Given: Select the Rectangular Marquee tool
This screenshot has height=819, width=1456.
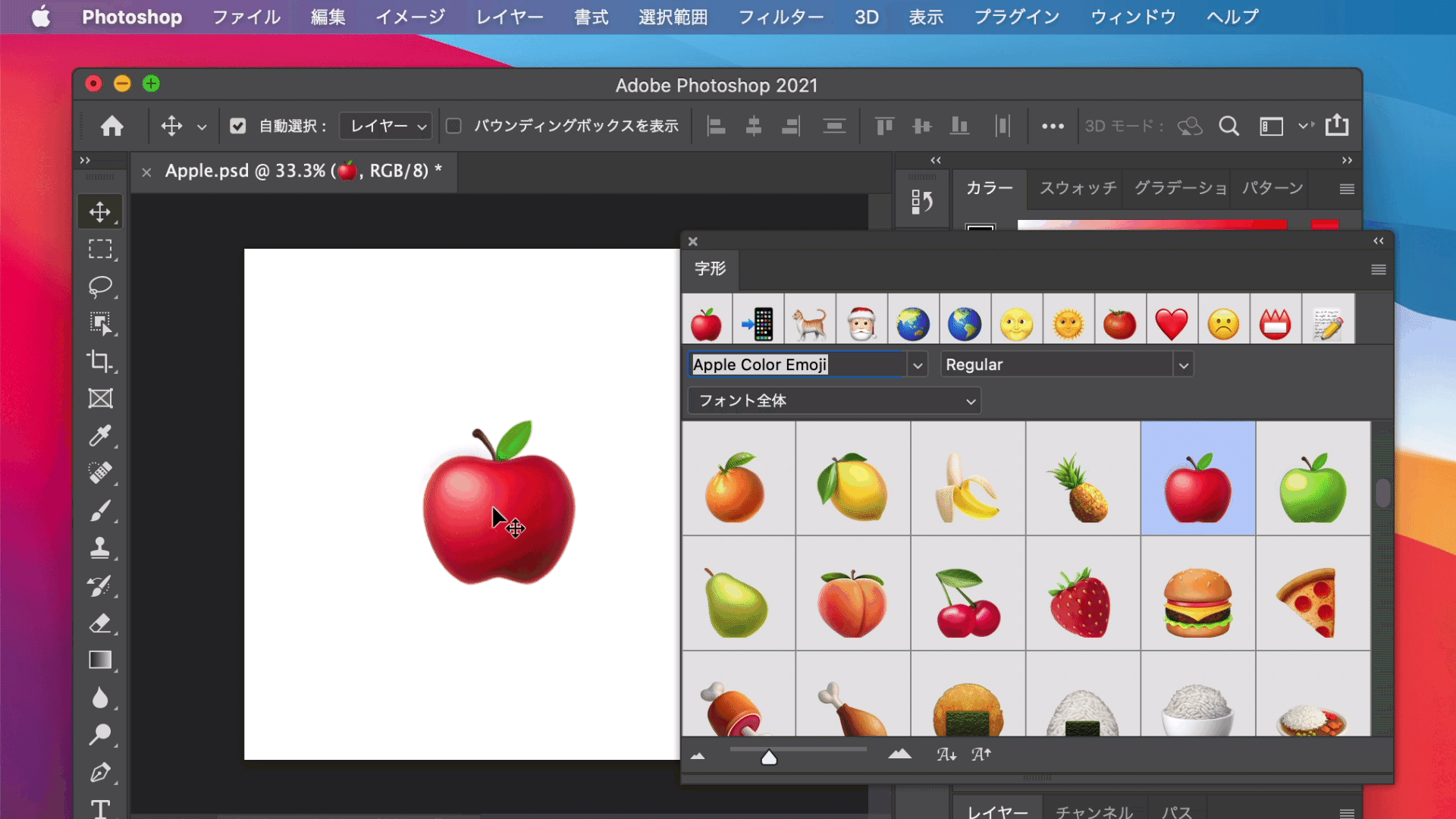Looking at the screenshot, I should point(100,249).
